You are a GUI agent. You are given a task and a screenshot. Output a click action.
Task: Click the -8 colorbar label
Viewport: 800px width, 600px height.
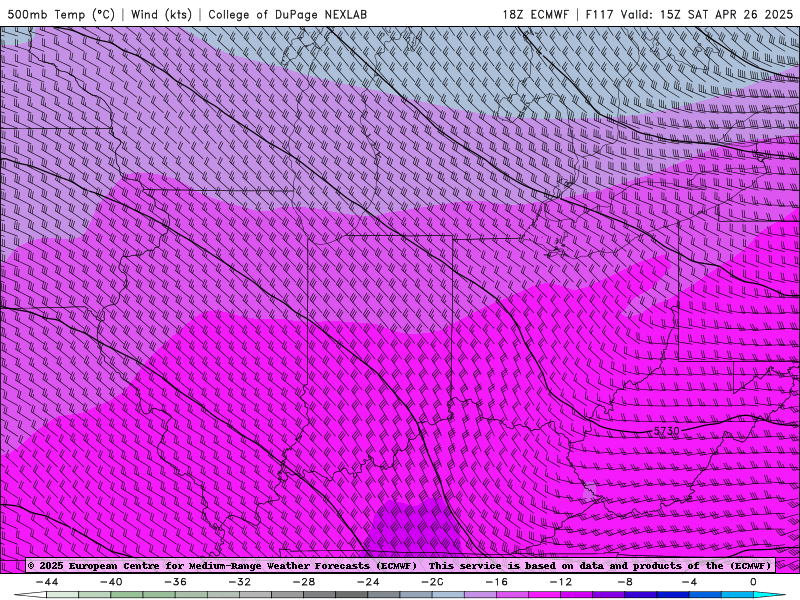624,582
